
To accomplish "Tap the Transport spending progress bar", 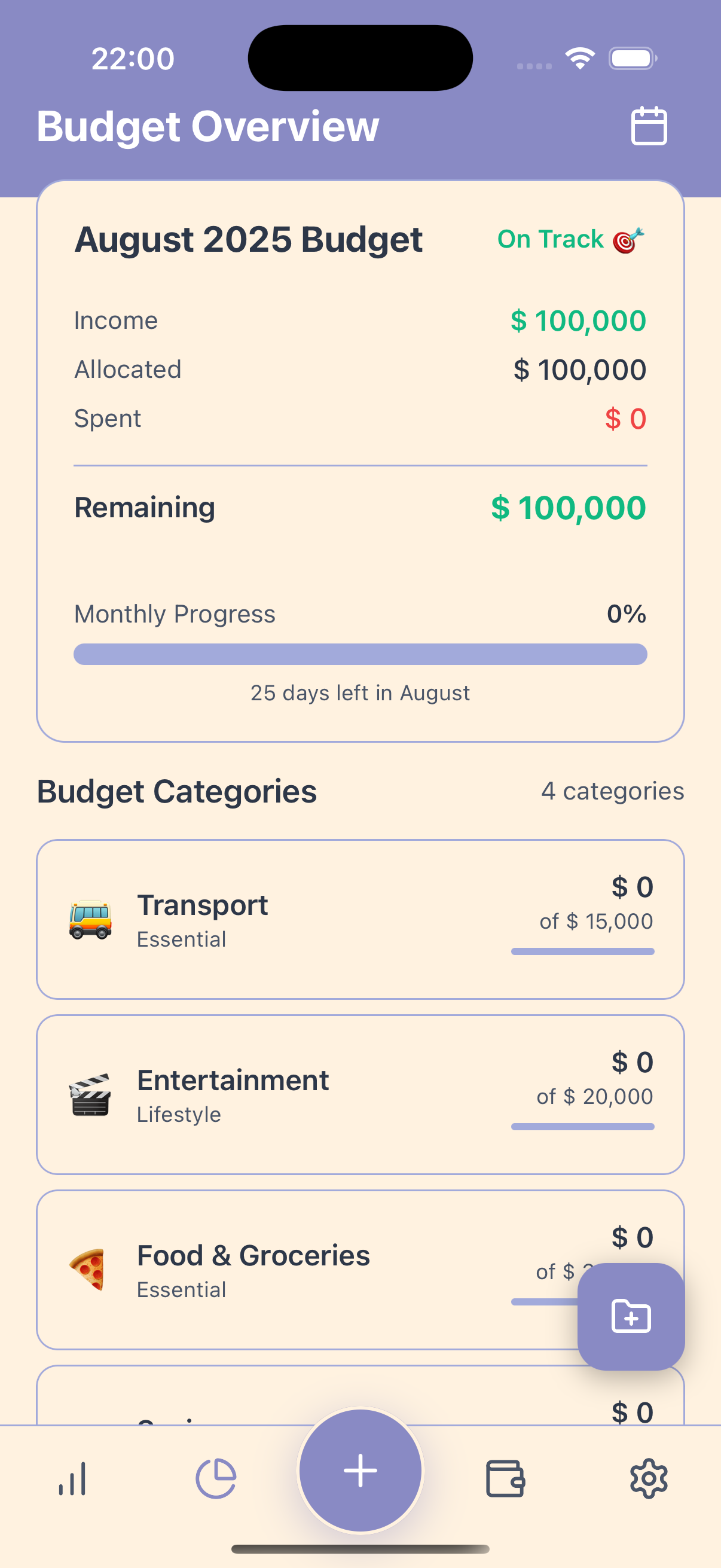I will pyautogui.click(x=583, y=951).
